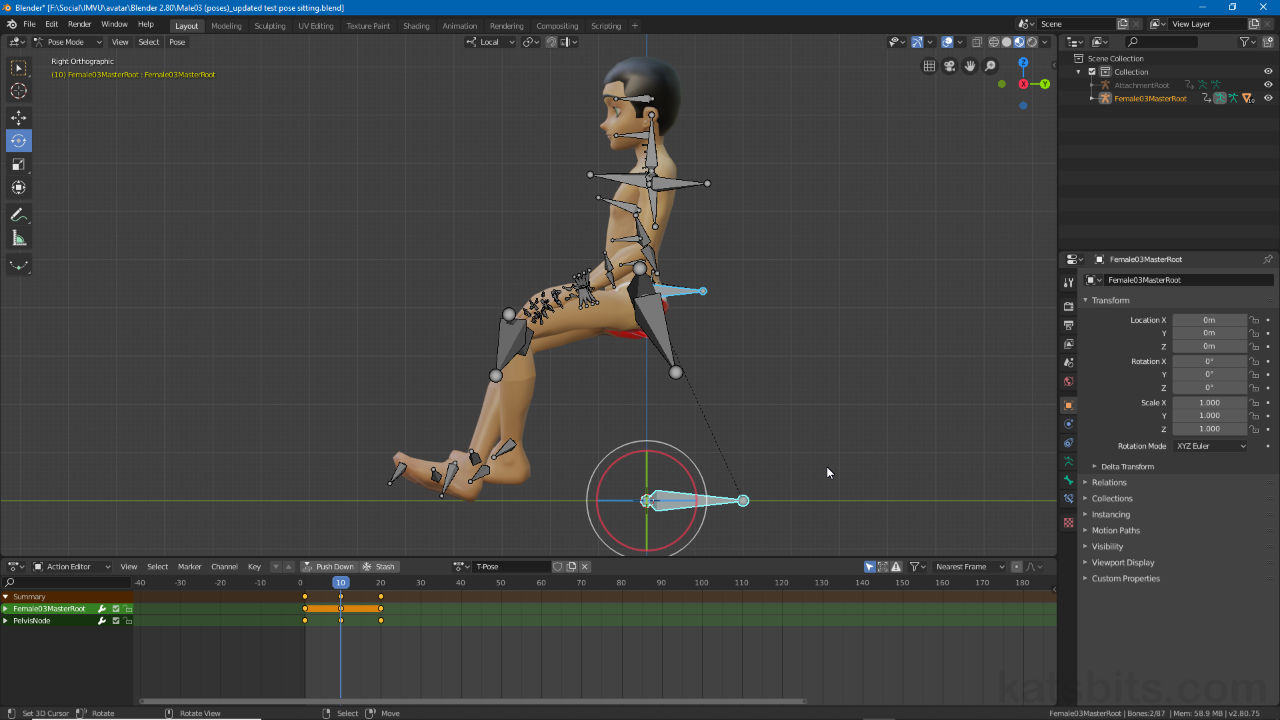1280x720 pixels.
Task: Choose the Annotate pencil tool
Action: (19, 215)
